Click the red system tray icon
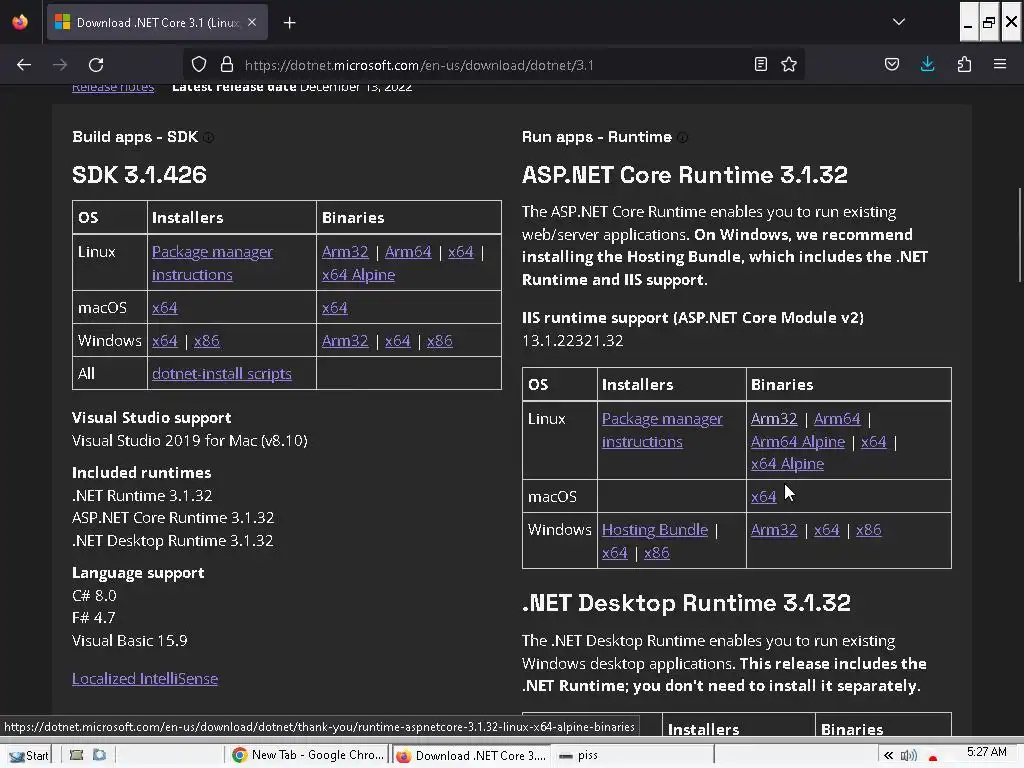Viewport: 1024px width, 768px height. [x=933, y=758]
